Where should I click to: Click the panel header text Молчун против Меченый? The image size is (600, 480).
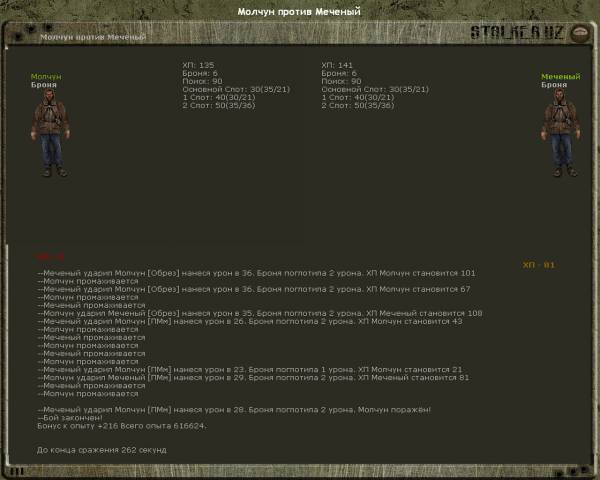pos(92,37)
